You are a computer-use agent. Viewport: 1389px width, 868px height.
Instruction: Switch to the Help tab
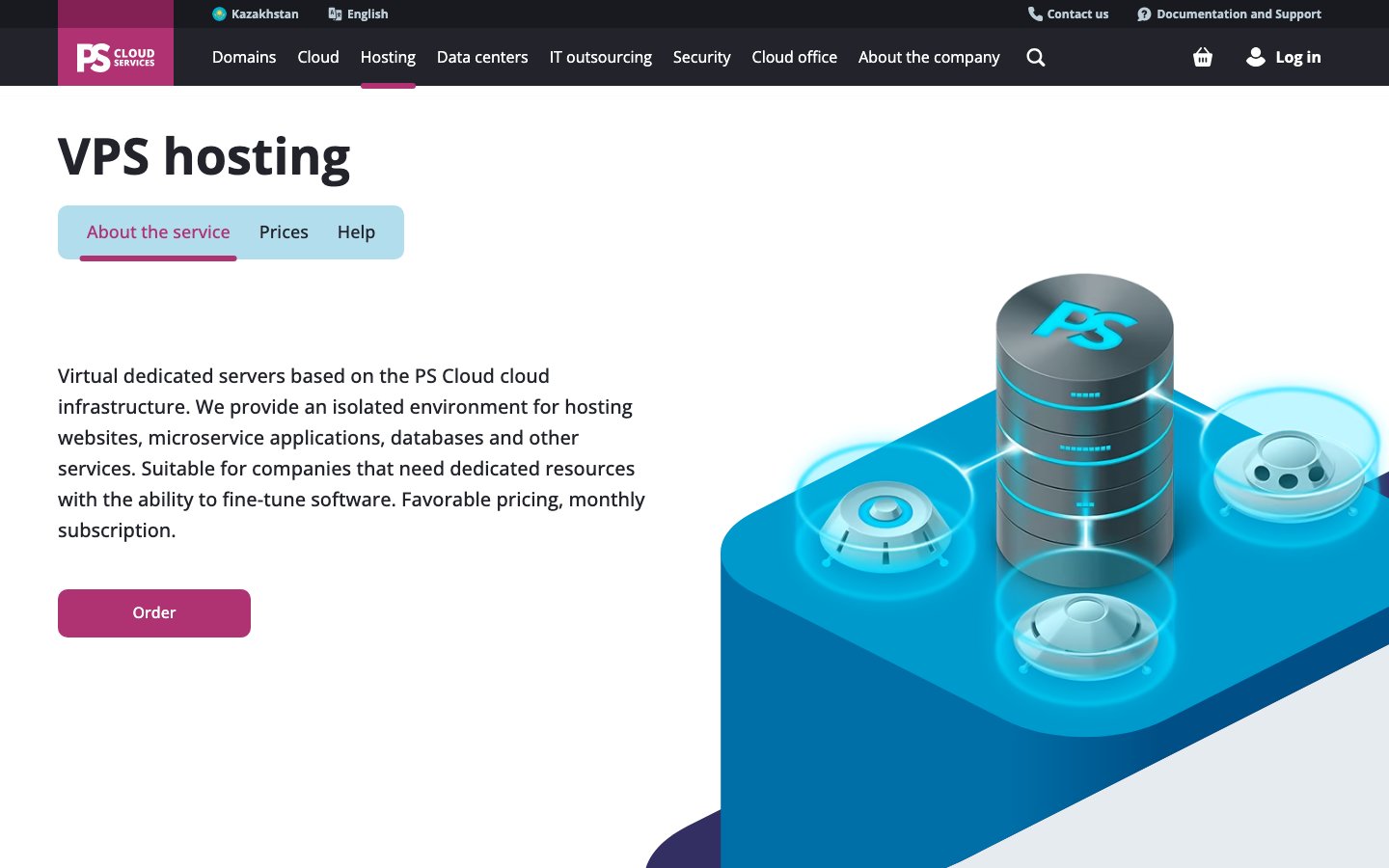point(356,231)
